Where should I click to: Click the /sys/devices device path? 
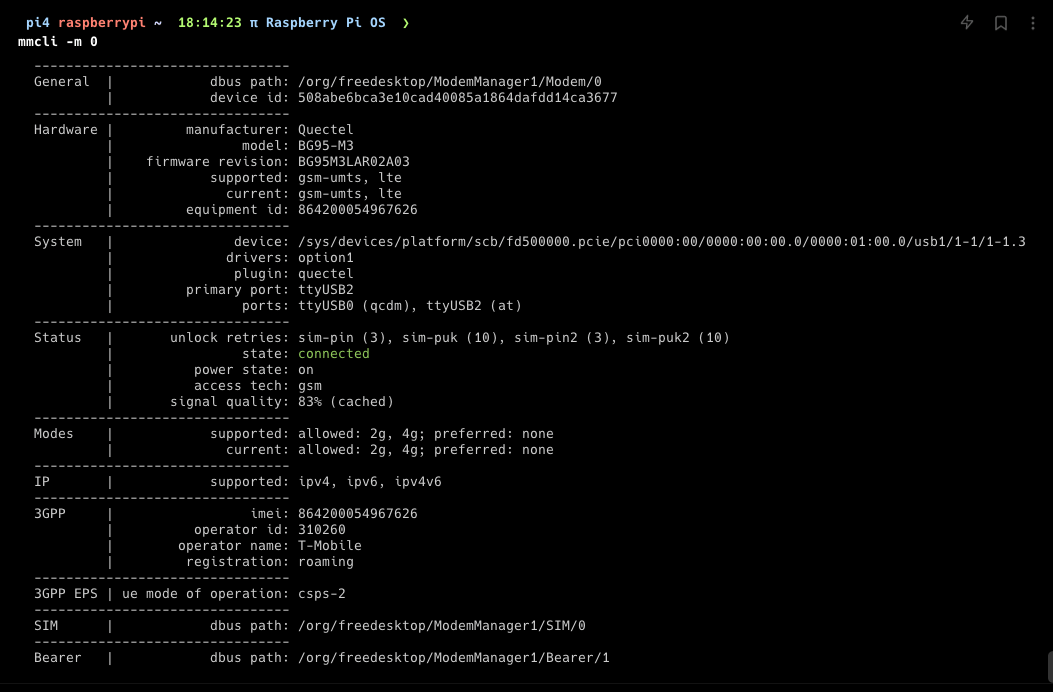[662, 242]
